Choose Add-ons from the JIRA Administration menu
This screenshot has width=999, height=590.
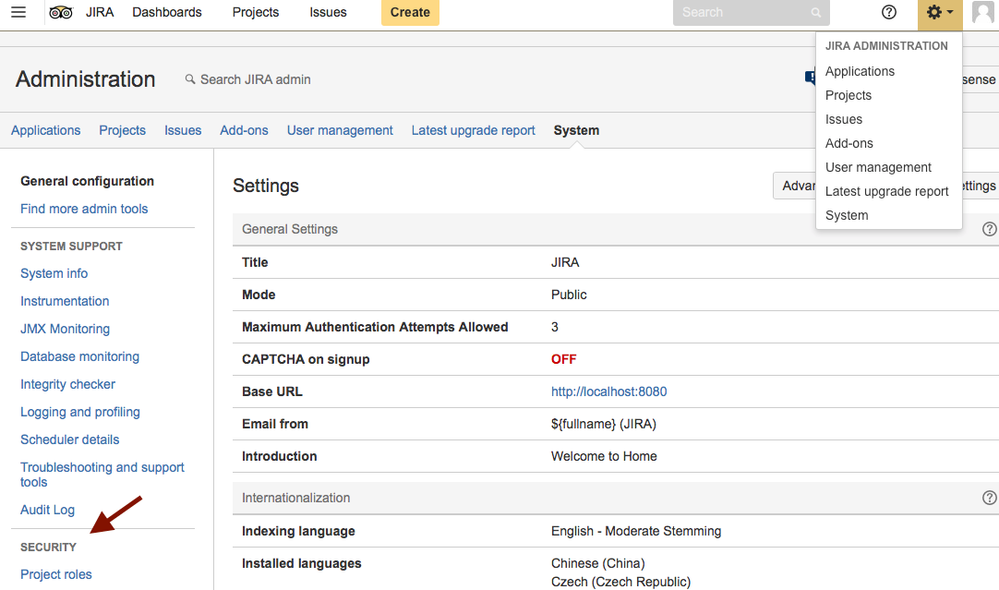[849, 143]
